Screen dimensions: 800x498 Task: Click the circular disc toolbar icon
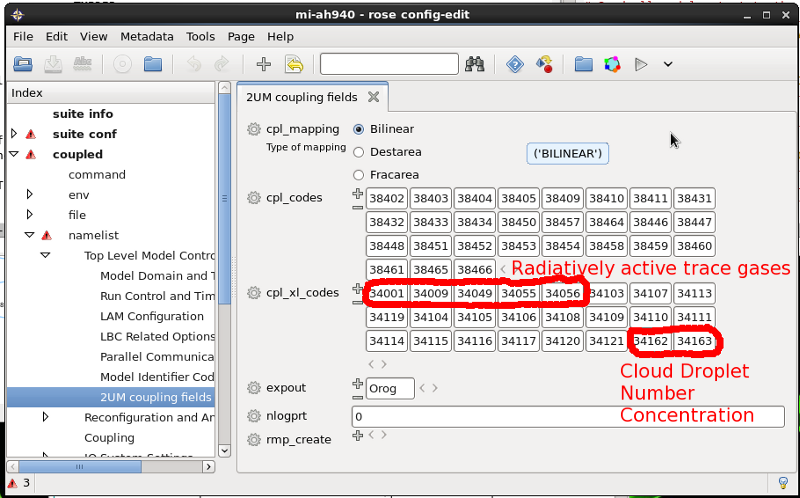[122, 64]
